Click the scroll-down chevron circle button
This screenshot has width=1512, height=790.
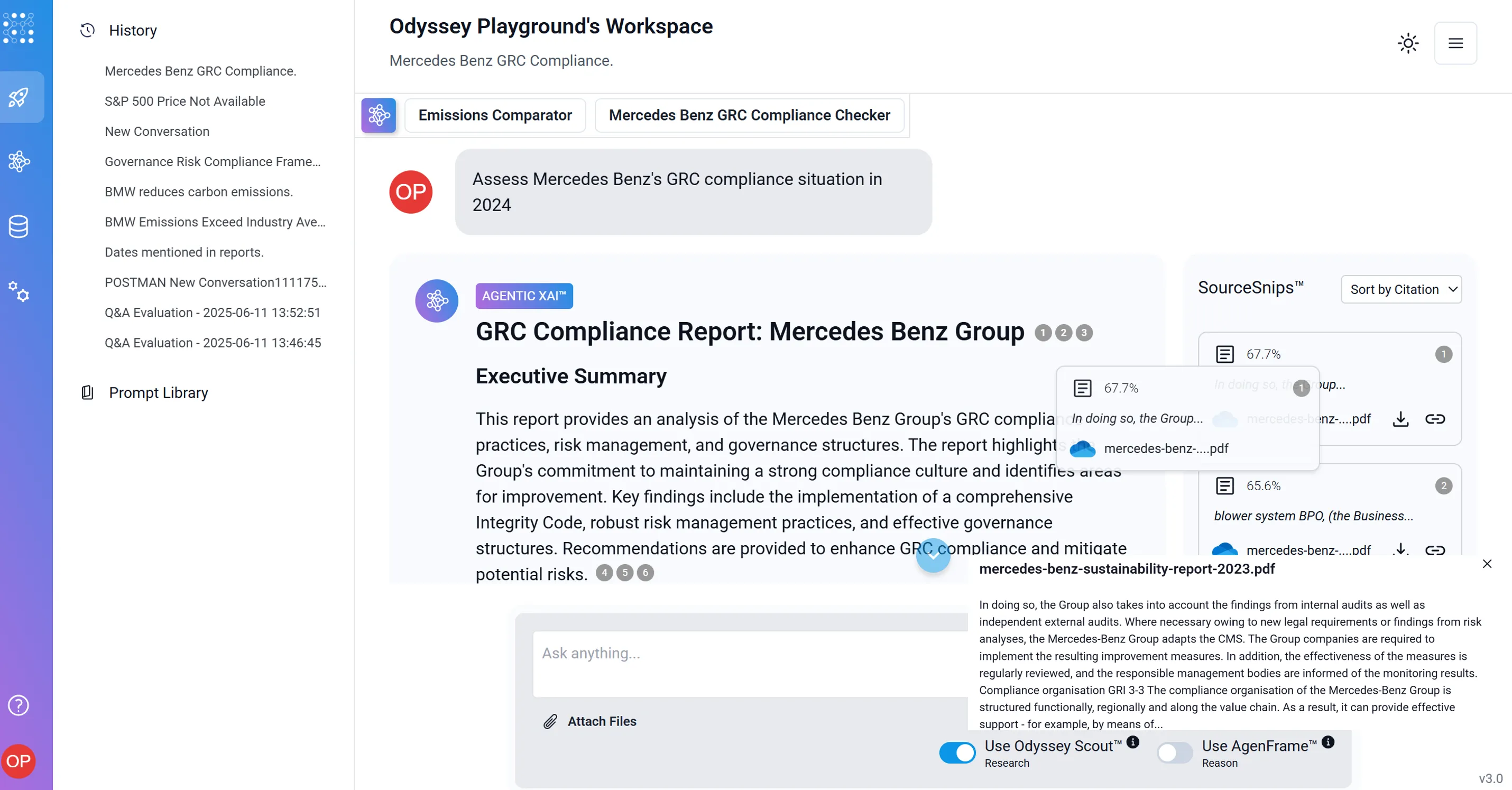point(933,555)
